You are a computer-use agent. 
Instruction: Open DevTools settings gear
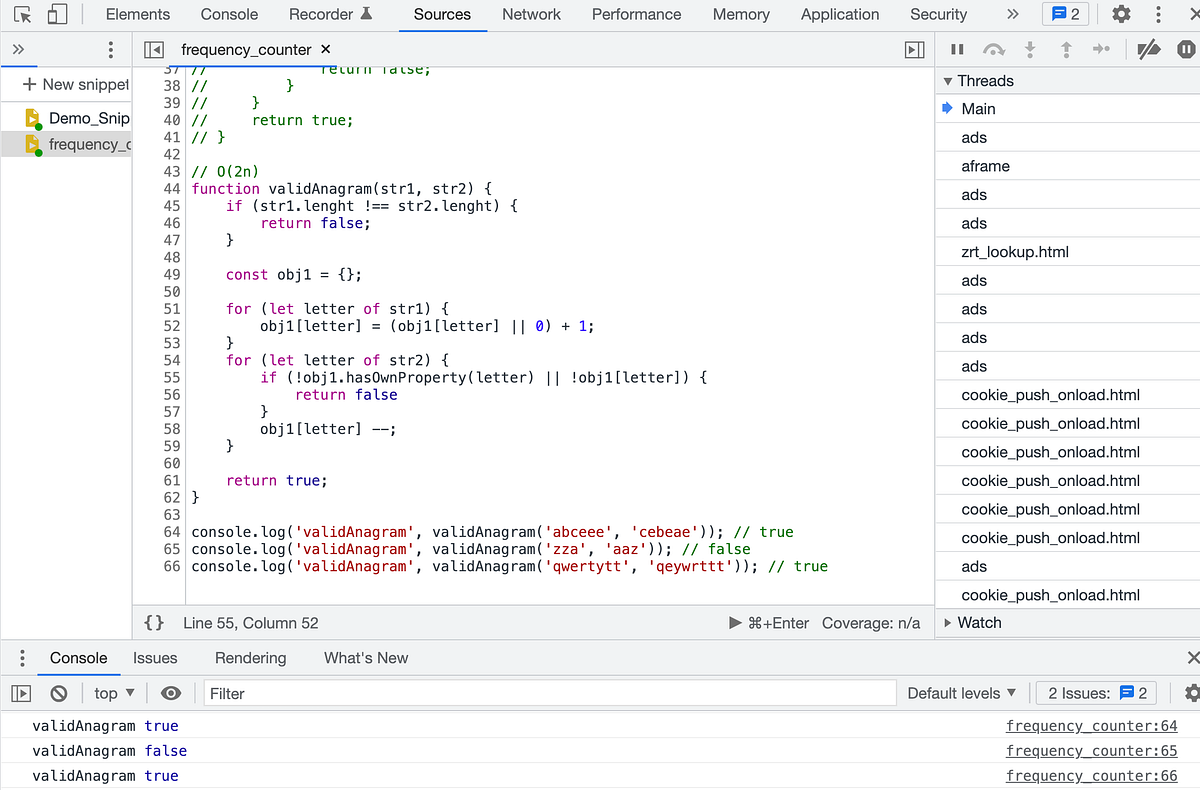point(1121,14)
